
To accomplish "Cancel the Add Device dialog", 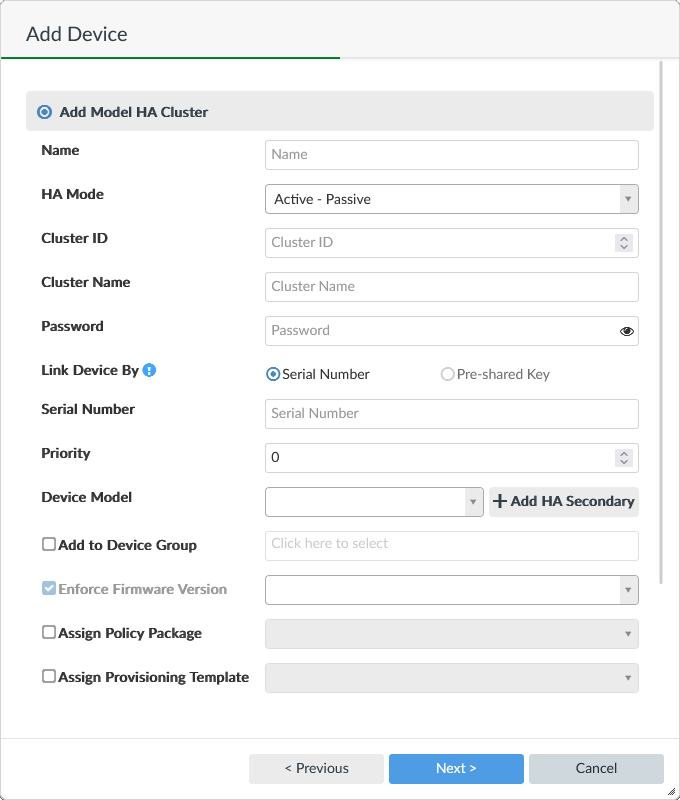I will pos(596,768).
